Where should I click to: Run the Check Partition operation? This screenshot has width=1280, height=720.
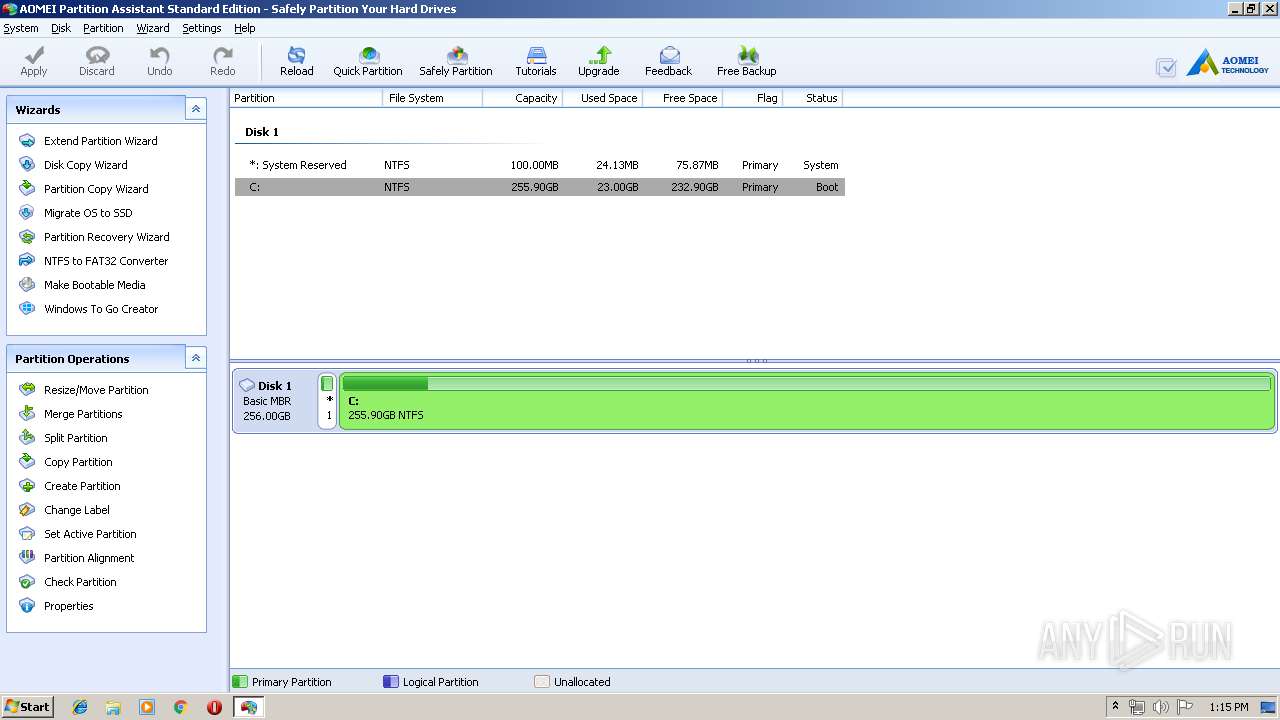pyautogui.click(x=80, y=582)
